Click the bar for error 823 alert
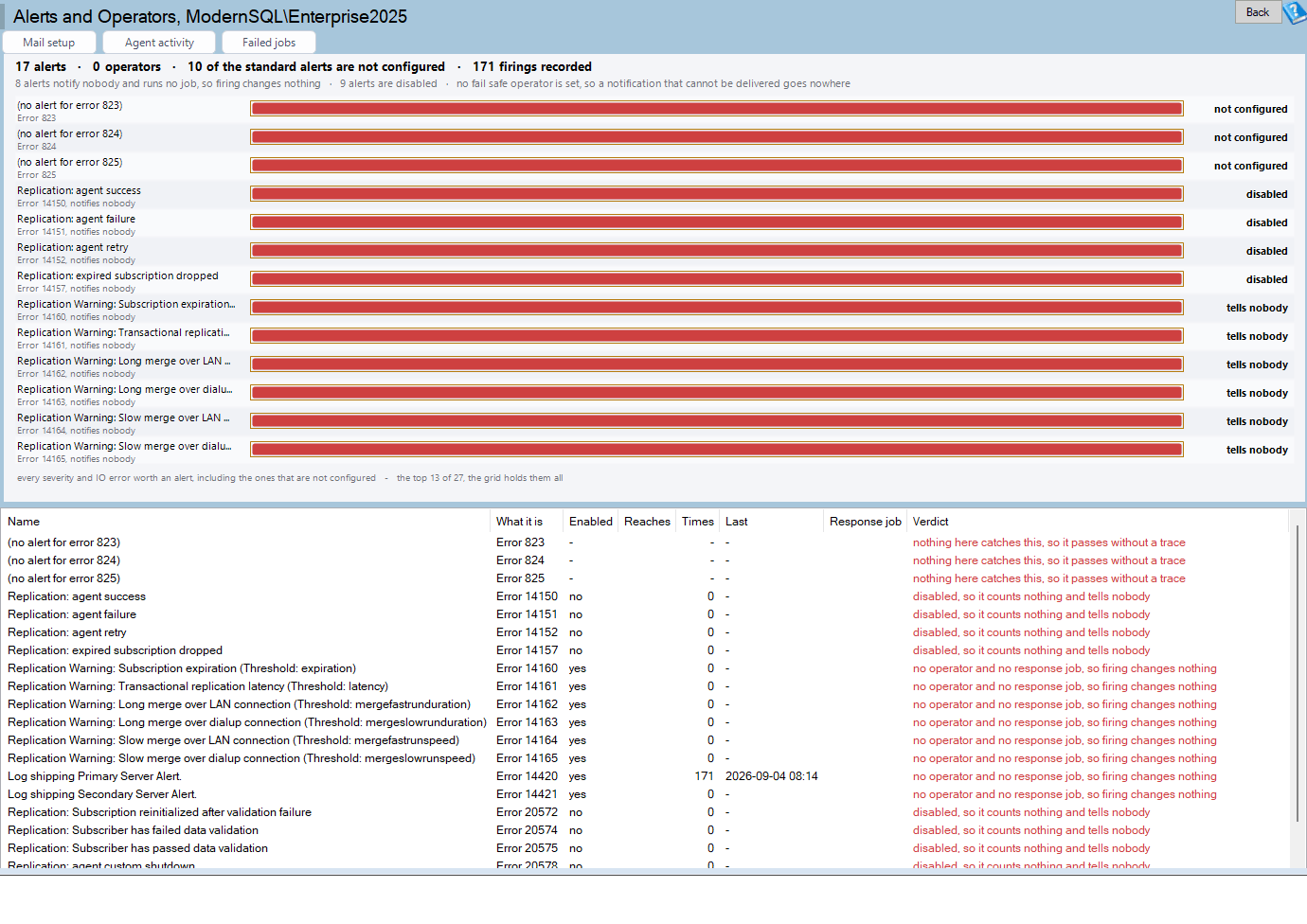The width and height of the screenshot is (1307, 924). (717, 109)
